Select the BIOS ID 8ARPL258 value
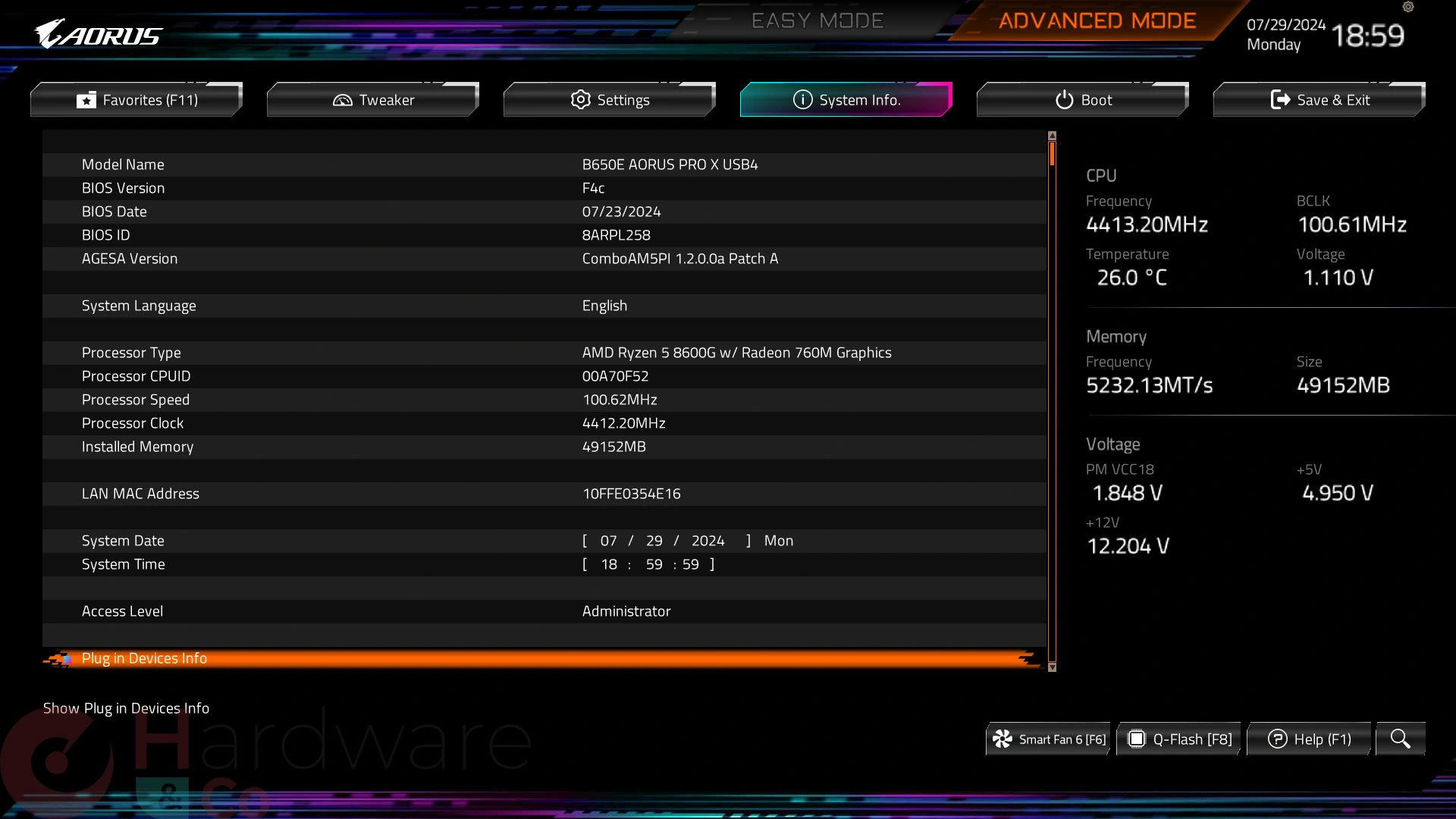Image resolution: width=1456 pixels, height=819 pixels. coord(616,235)
